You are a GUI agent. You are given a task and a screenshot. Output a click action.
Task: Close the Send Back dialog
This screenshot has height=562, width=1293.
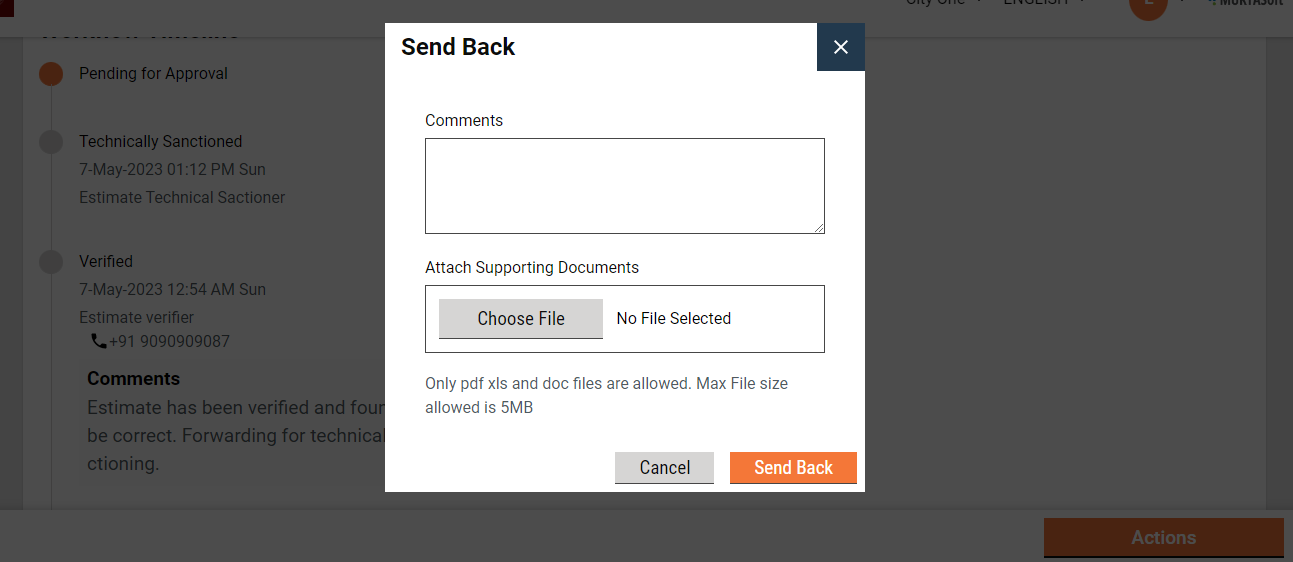840,47
